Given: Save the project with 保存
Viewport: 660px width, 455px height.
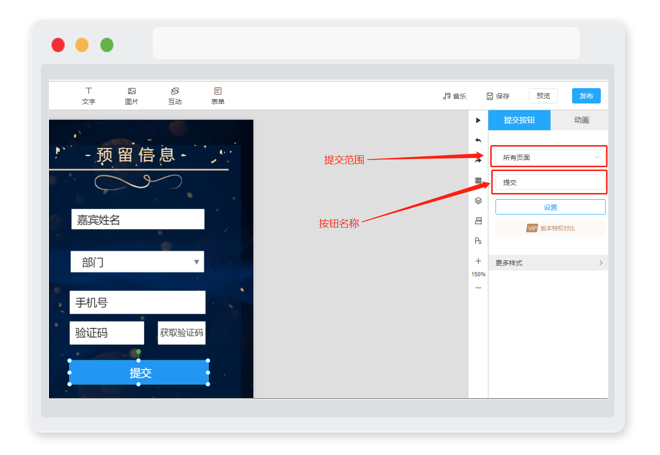Looking at the screenshot, I should pos(498,96).
